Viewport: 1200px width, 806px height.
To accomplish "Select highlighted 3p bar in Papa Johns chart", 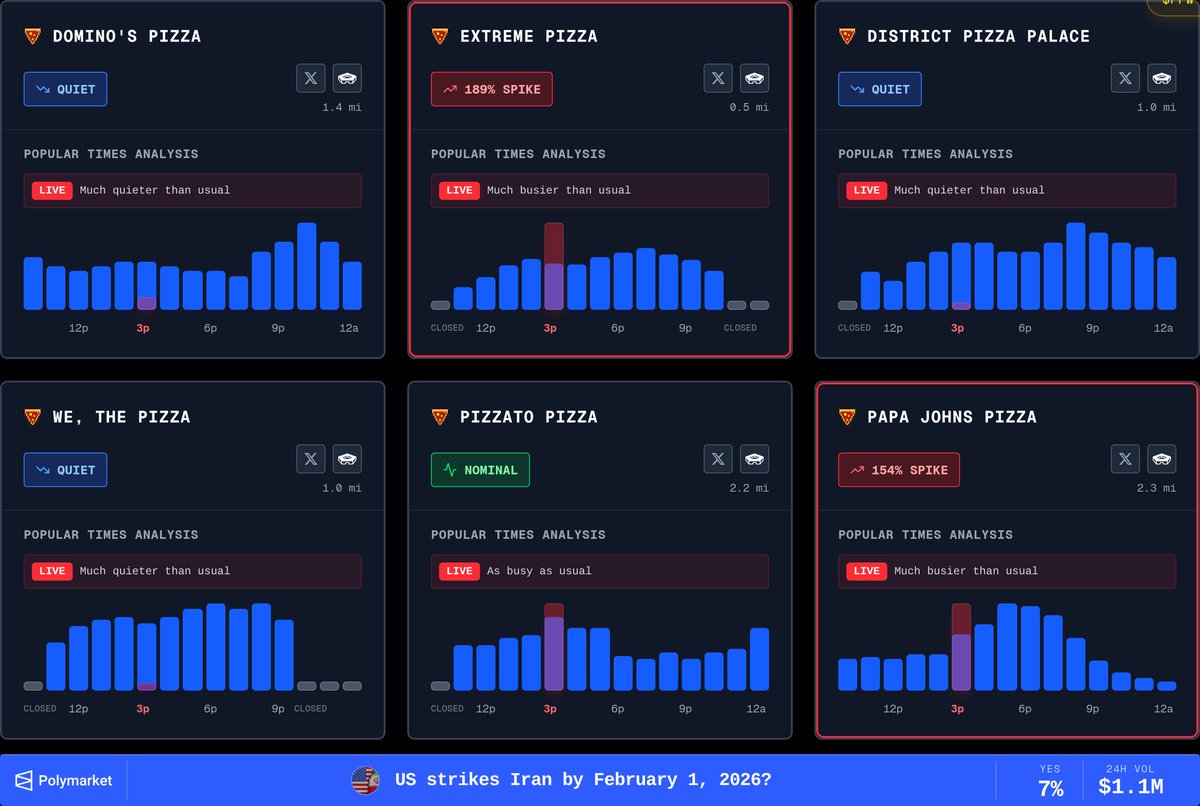I will point(961,647).
